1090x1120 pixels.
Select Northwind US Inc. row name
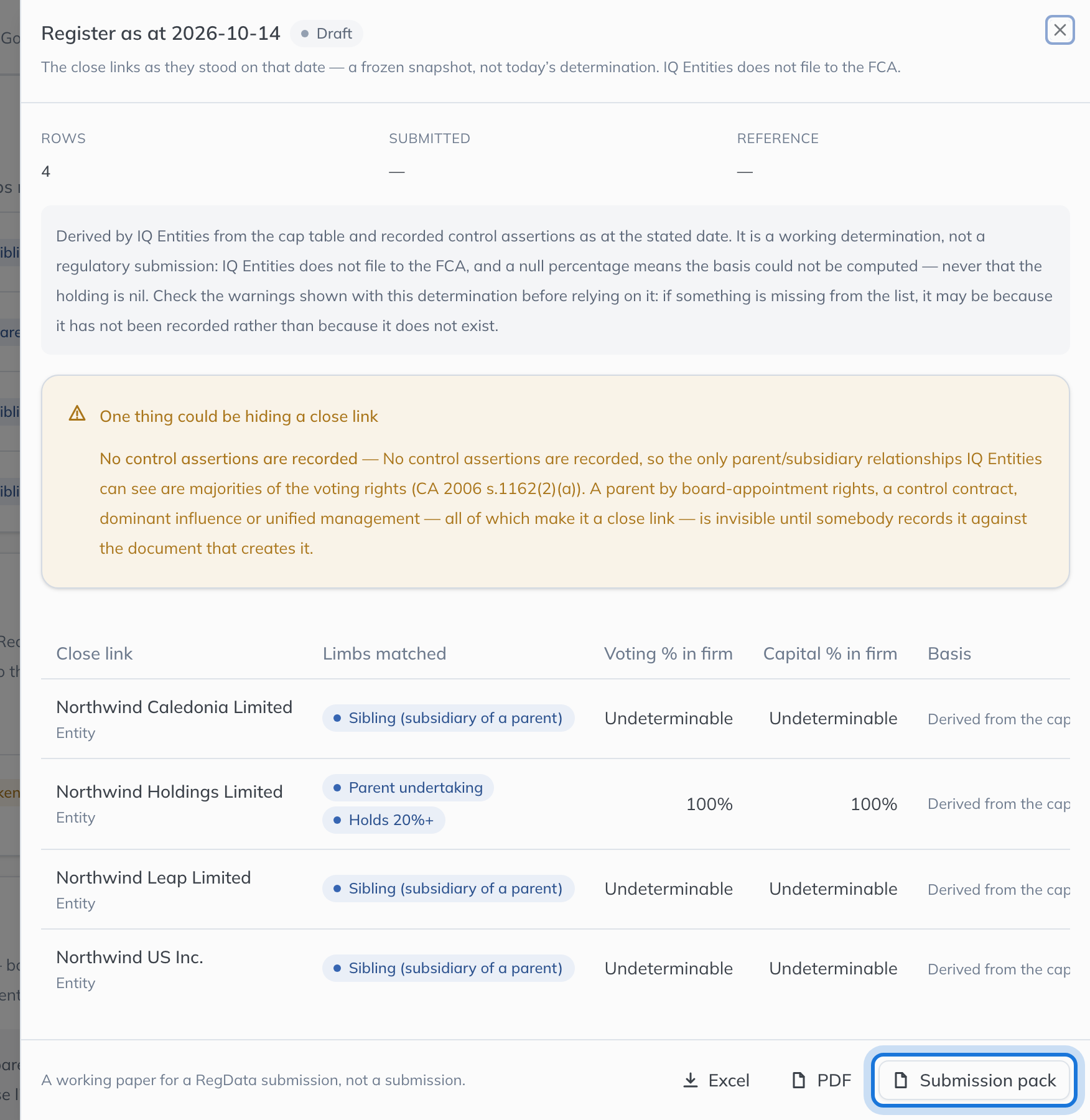coord(130,957)
